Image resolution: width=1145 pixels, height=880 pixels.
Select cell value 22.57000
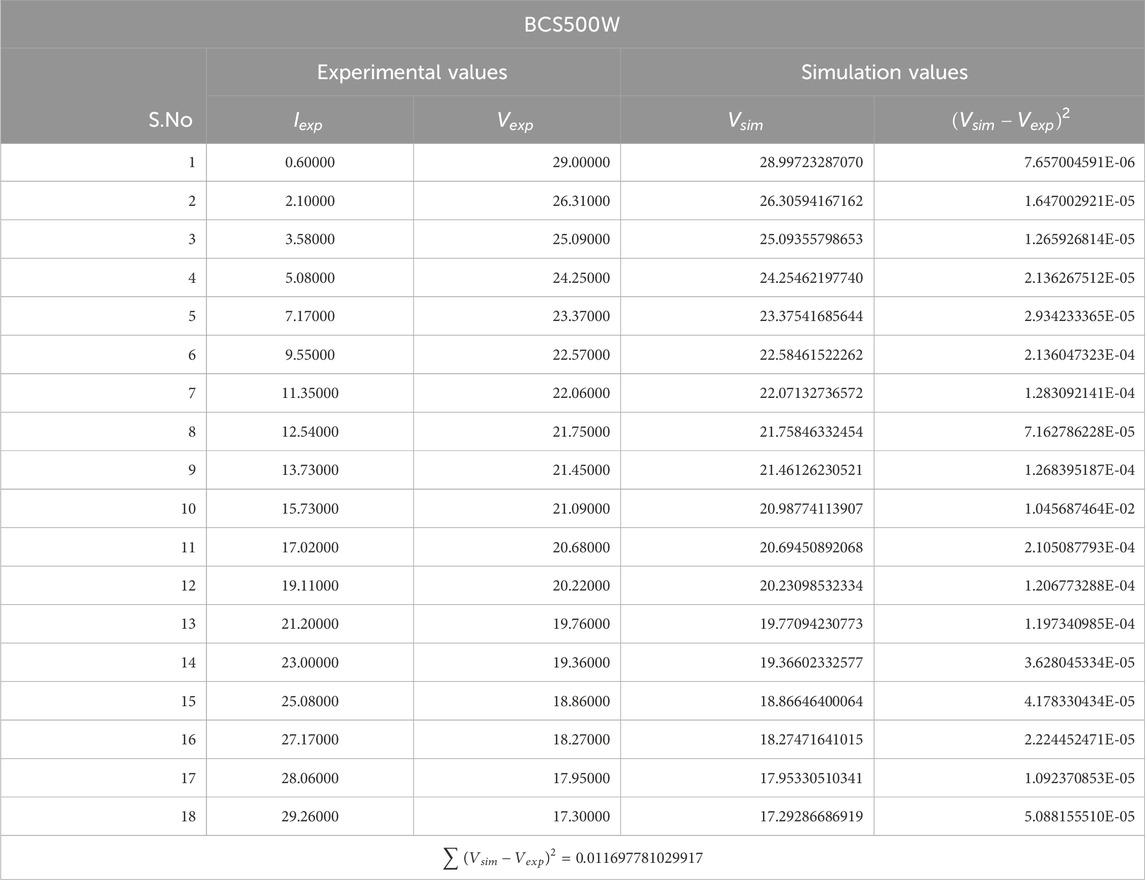581,355
